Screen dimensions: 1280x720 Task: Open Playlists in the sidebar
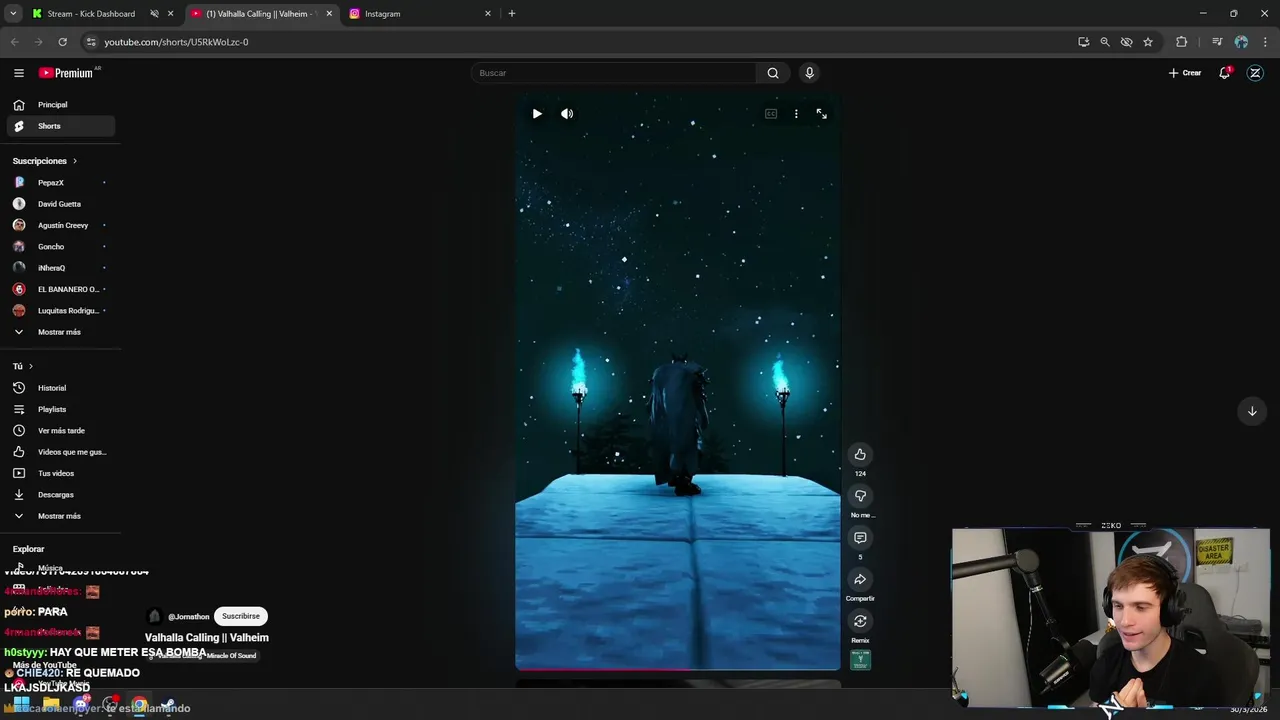60,409
